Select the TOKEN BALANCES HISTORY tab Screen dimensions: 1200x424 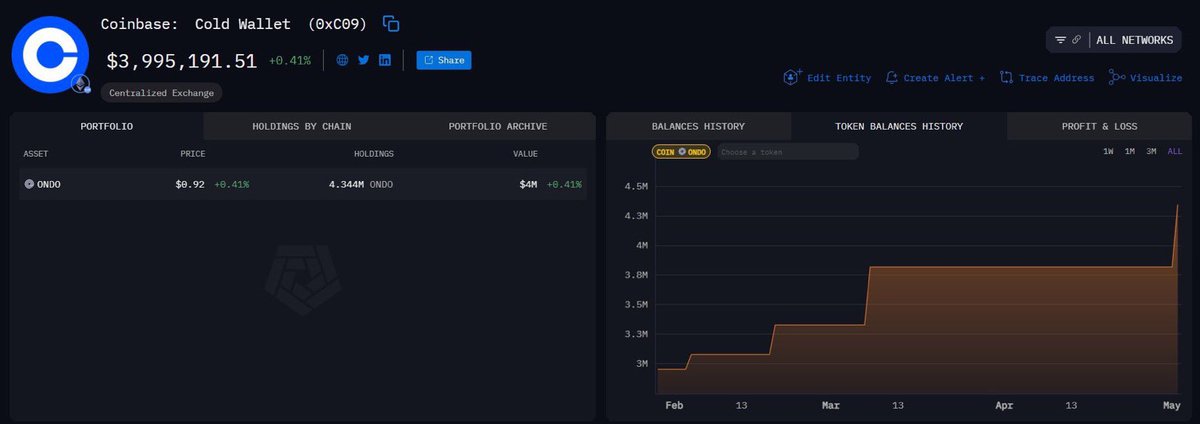point(899,126)
